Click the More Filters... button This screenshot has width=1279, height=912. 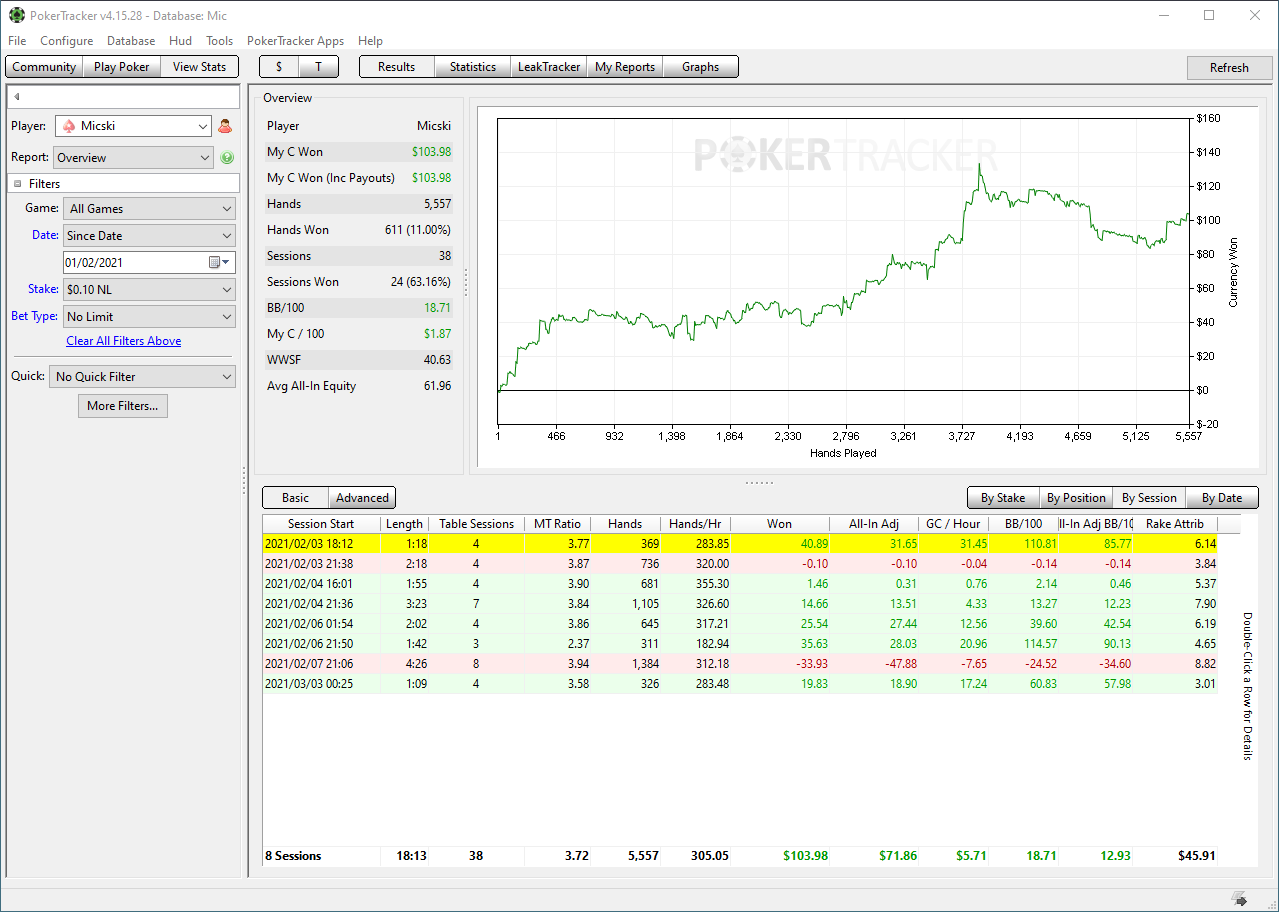click(123, 406)
